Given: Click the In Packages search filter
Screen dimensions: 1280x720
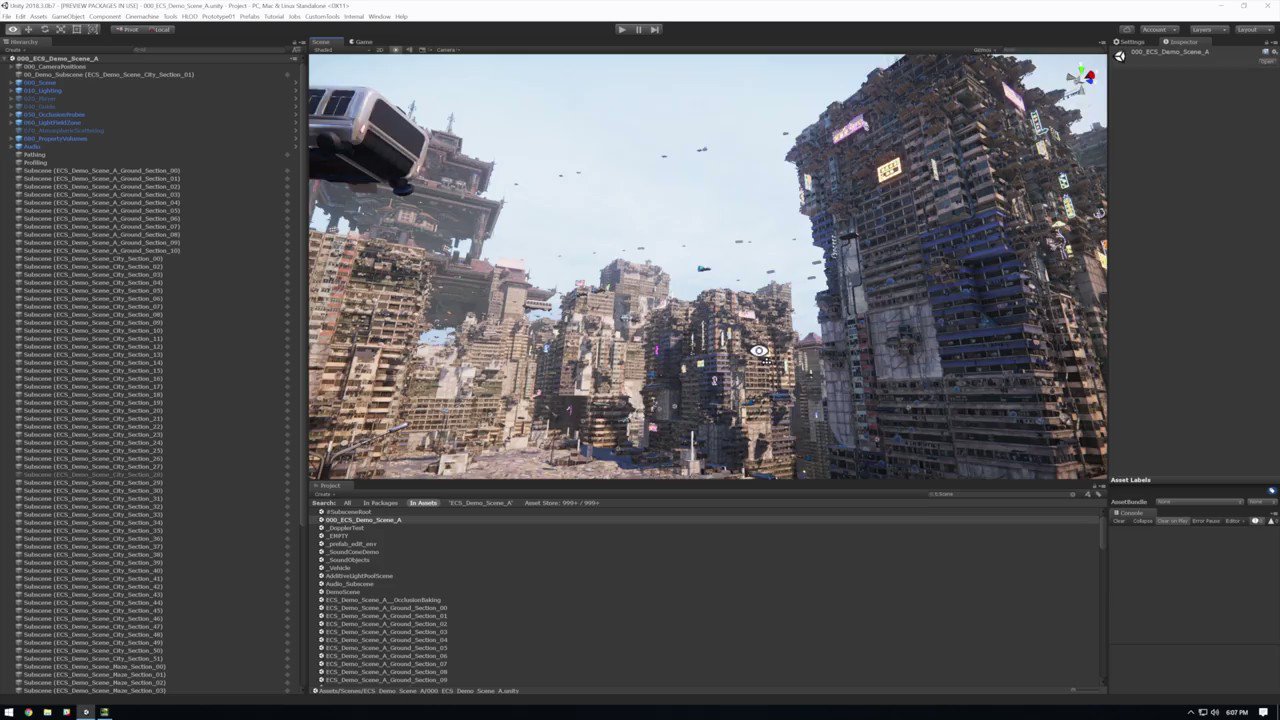Looking at the screenshot, I should coord(380,503).
